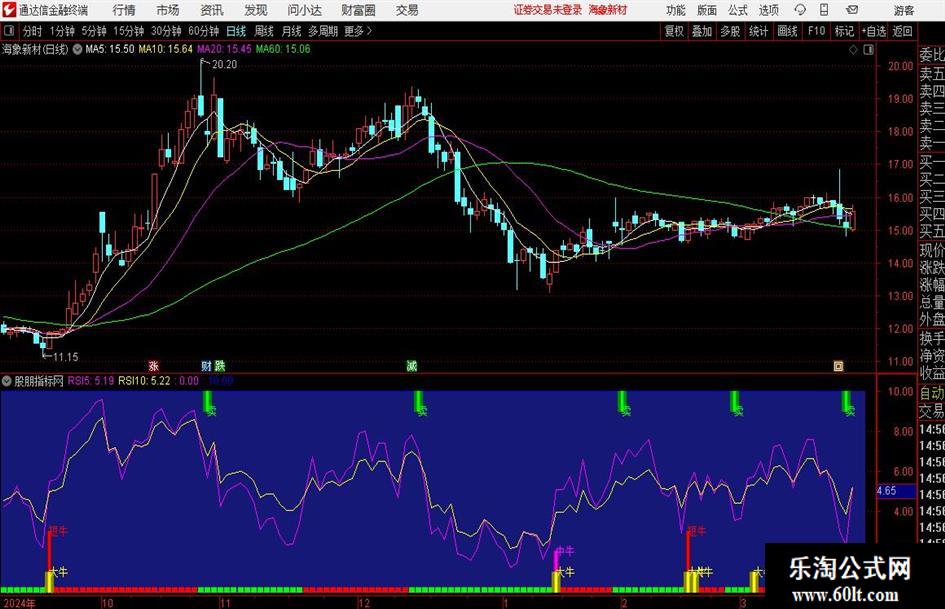The height and width of the screenshot is (609, 945).
Task: Select the 日线 daily period tab
Action: tap(236, 31)
